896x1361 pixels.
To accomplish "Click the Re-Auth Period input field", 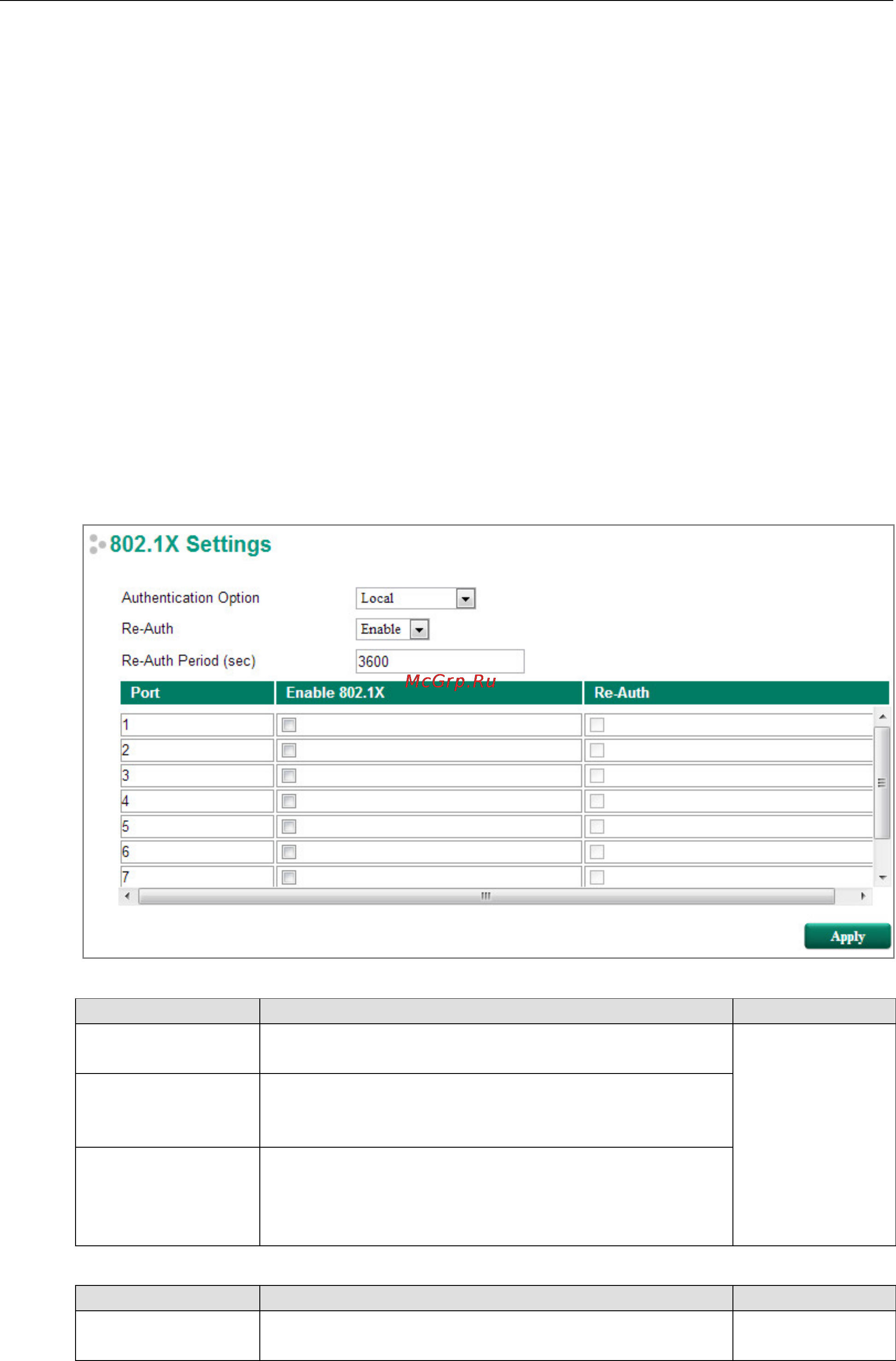I will 440,661.
